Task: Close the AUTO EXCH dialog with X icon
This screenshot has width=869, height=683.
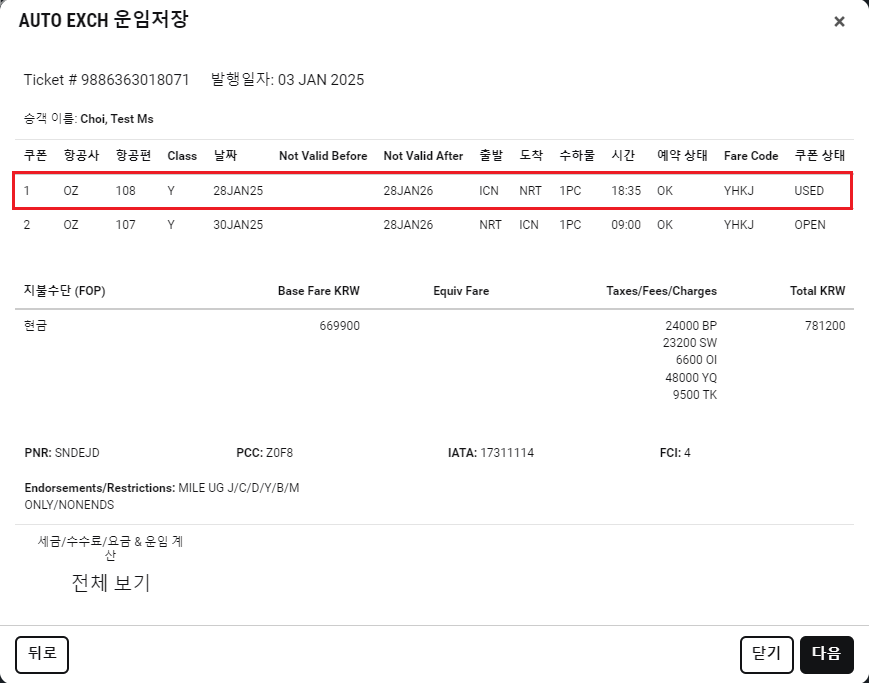Action: coord(839,21)
